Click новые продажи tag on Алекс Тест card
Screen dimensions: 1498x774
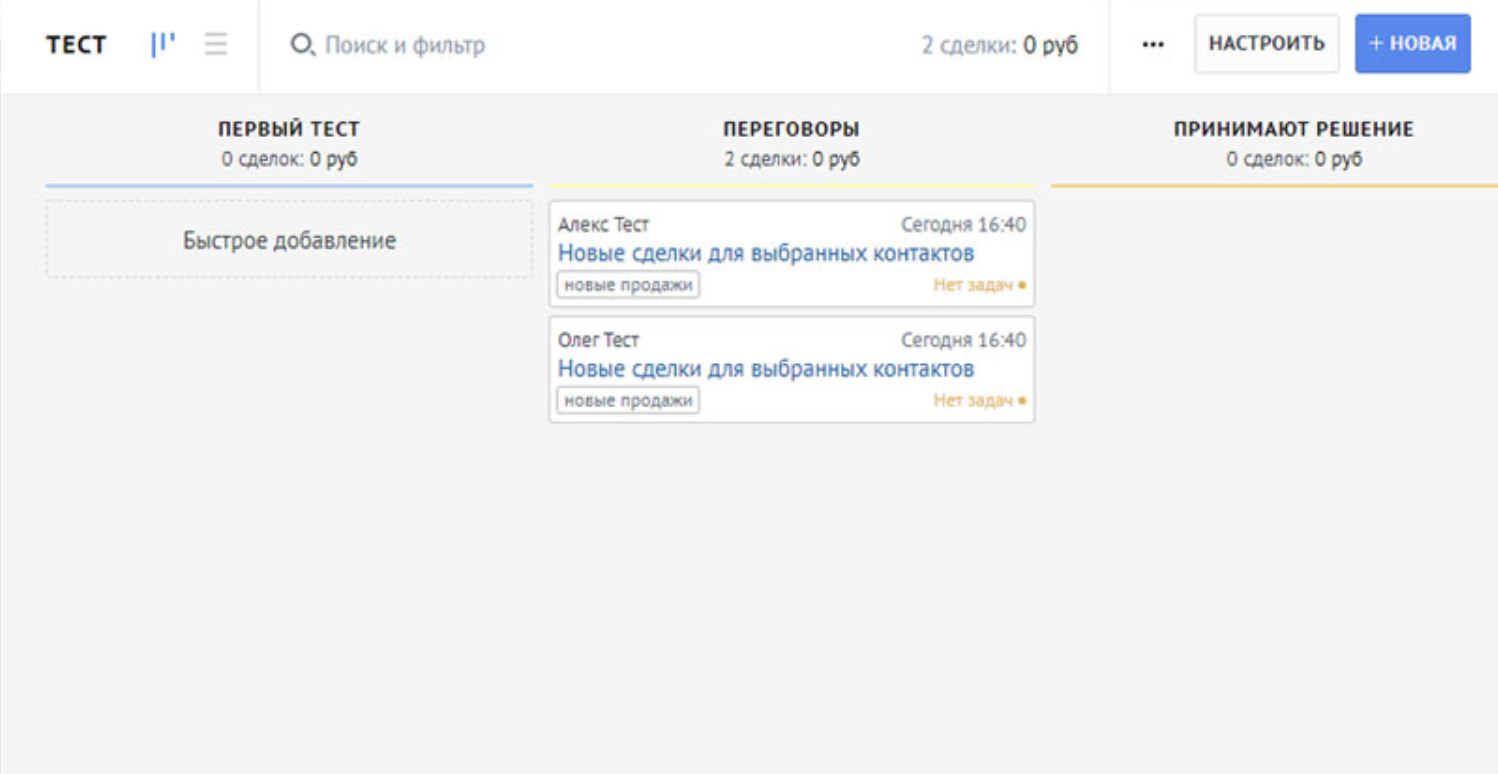tap(628, 285)
